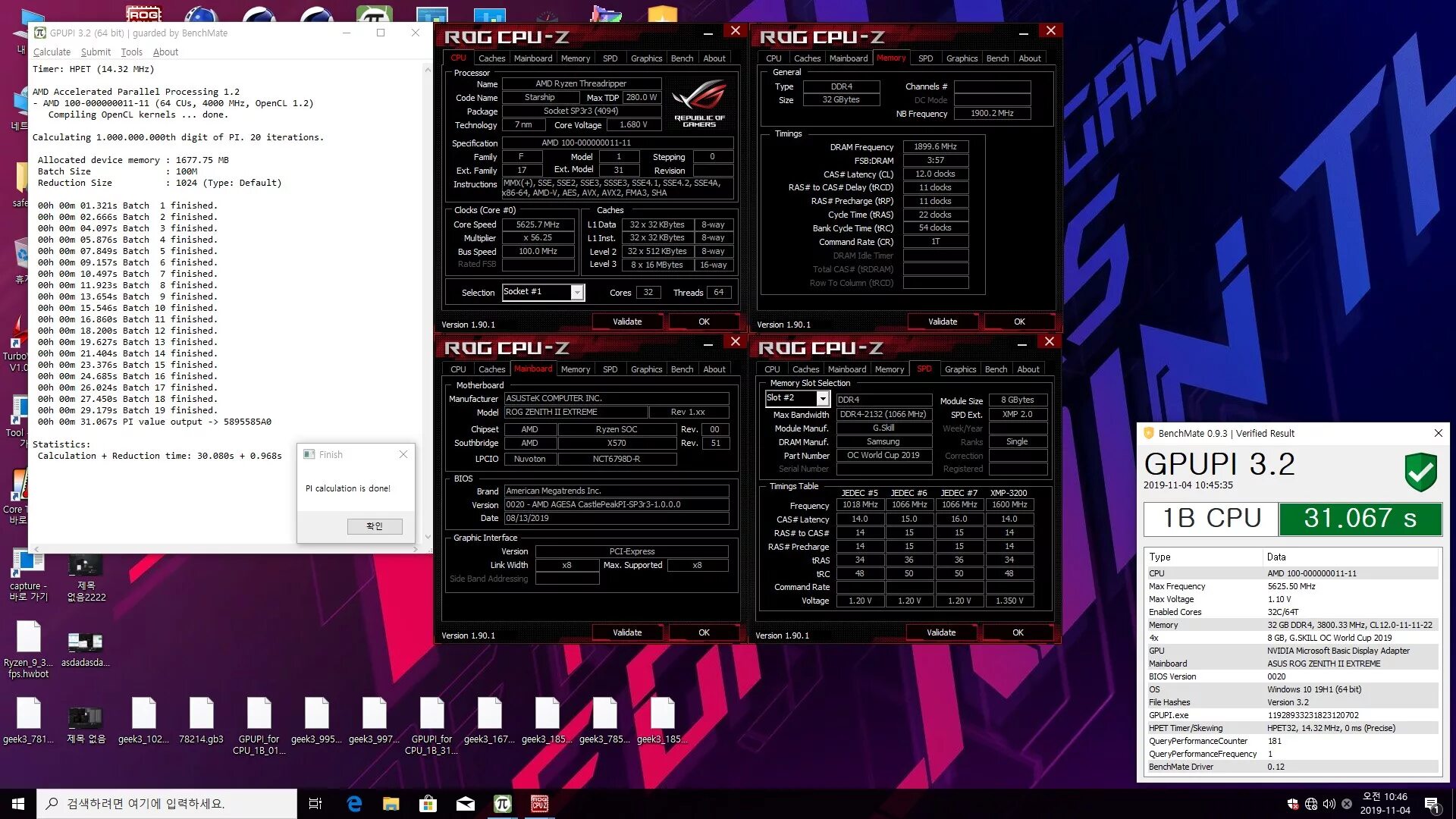The image size is (1456, 819).
Task: Click the green verified shield icon
Action: pos(1420,472)
